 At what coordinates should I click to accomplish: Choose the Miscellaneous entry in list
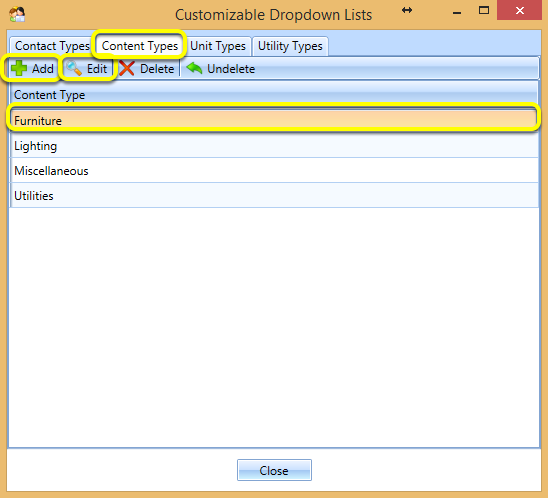pos(274,171)
